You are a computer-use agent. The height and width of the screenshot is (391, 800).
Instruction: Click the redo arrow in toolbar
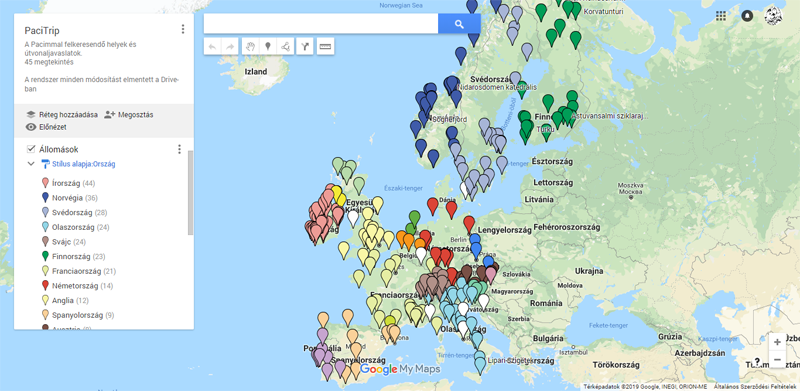(x=230, y=46)
